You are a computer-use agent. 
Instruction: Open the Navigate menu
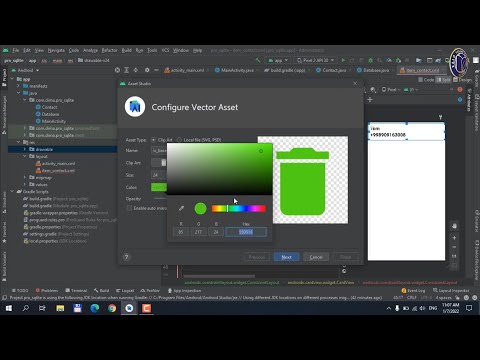click(x=56, y=50)
